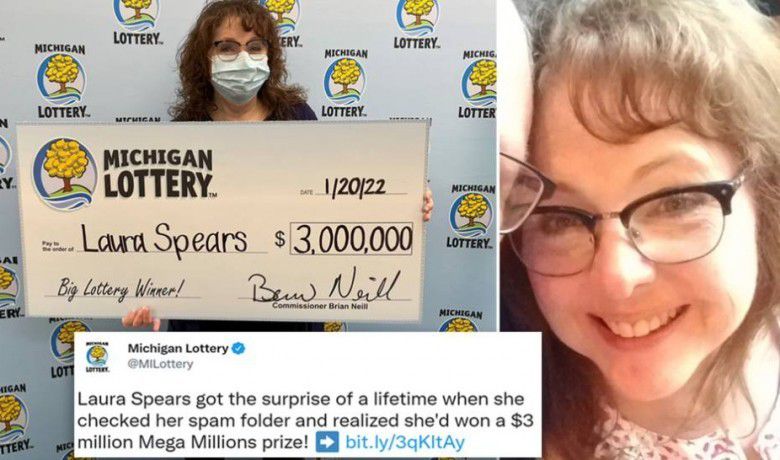Click the Michigan Lottery backdrop logo at far left

click(x=61, y=81)
